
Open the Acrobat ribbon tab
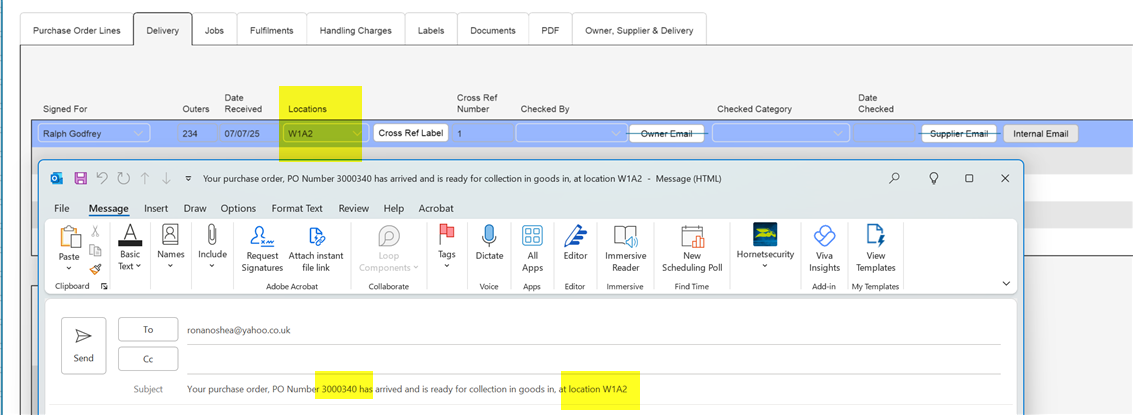436,208
